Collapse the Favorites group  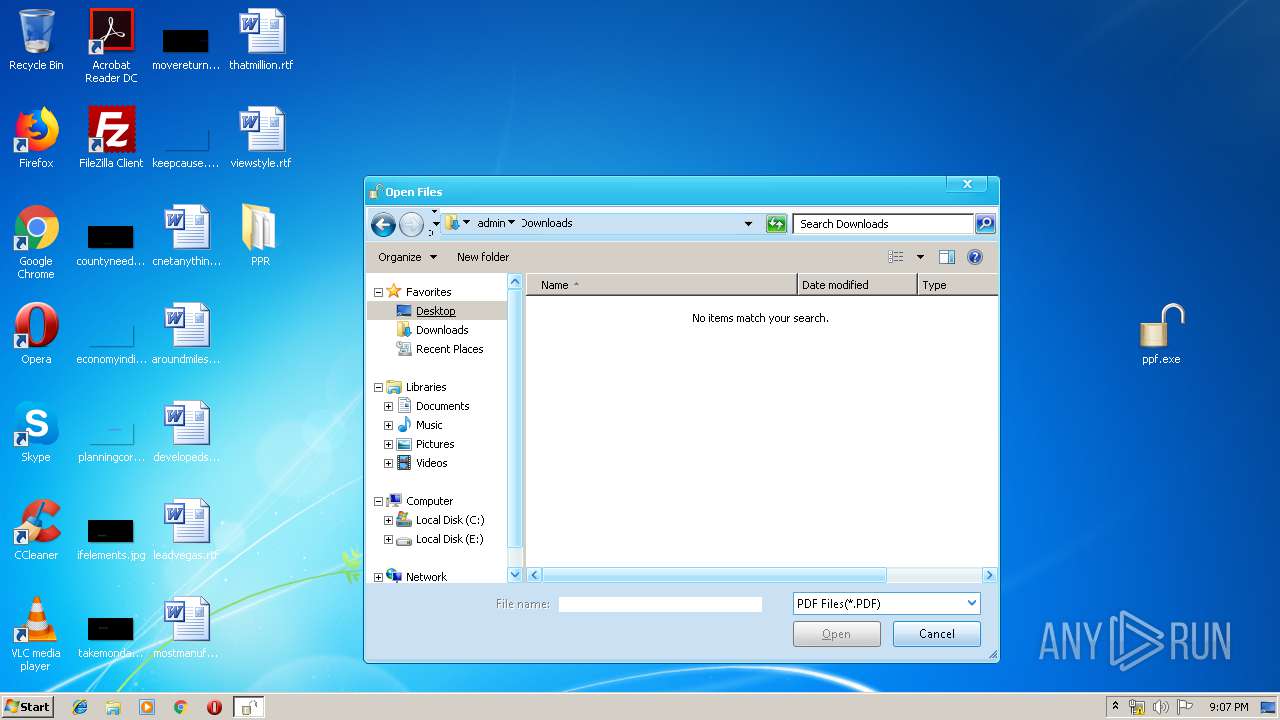pyautogui.click(x=379, y=292)
